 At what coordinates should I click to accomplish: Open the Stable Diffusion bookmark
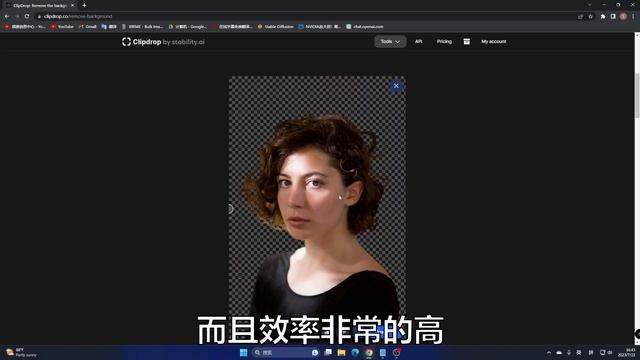pos(276,27)
